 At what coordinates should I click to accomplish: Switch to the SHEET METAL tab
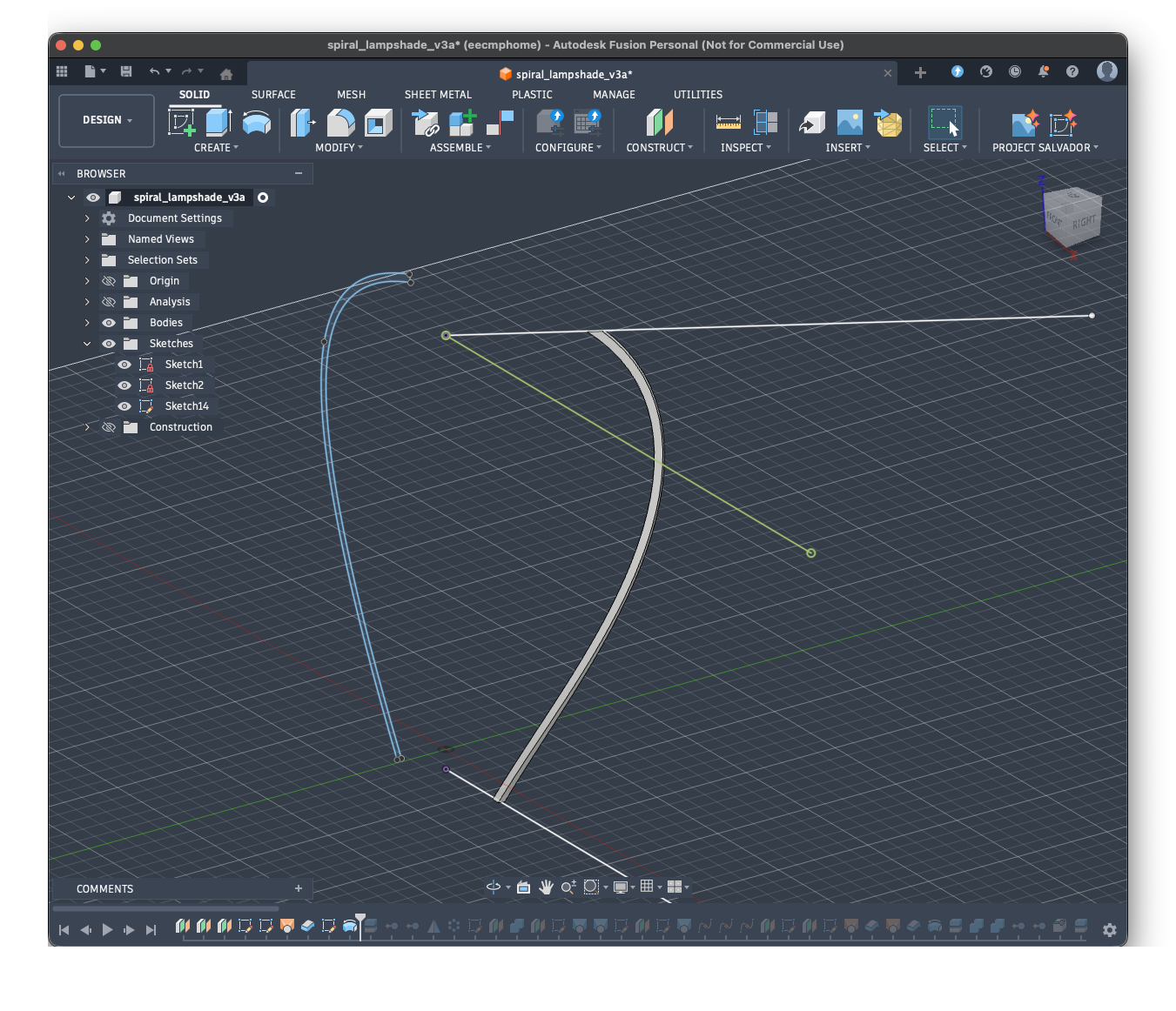point(438,94)
